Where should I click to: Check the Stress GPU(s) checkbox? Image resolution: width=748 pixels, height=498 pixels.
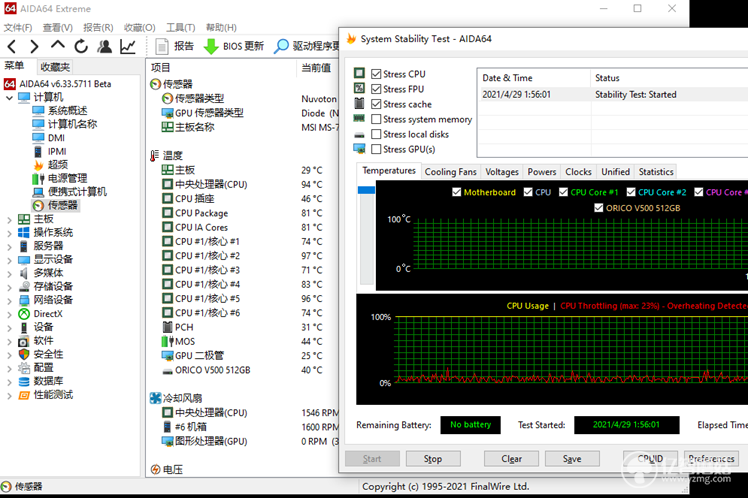[376, 149]
